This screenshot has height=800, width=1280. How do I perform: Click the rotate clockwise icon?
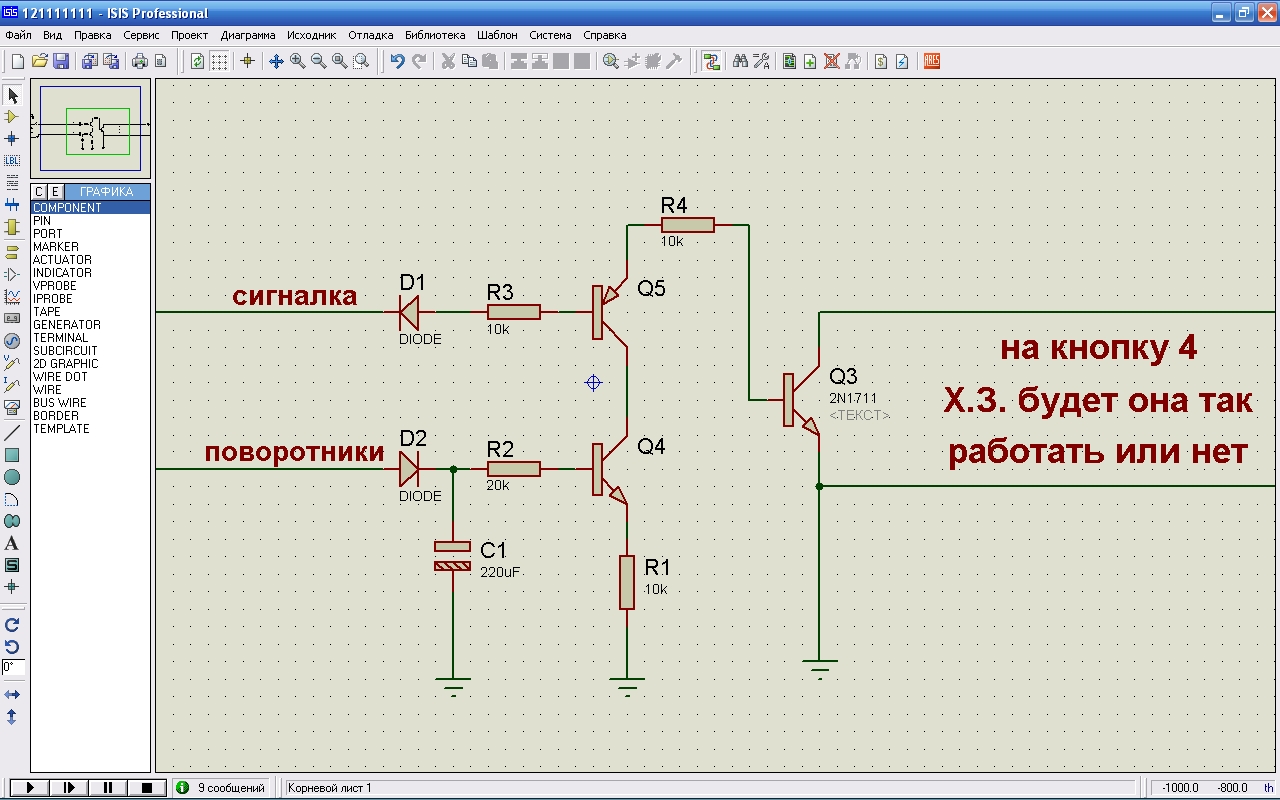click(x=12, y=624)
